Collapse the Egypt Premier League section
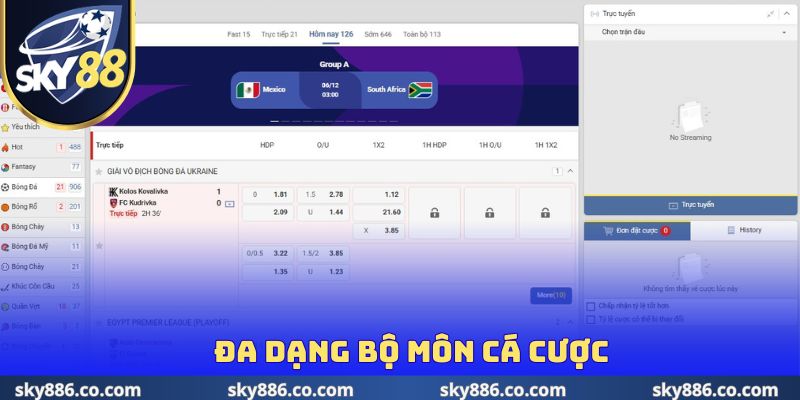This screenshot has height=400, width=800. click(570, 322)
